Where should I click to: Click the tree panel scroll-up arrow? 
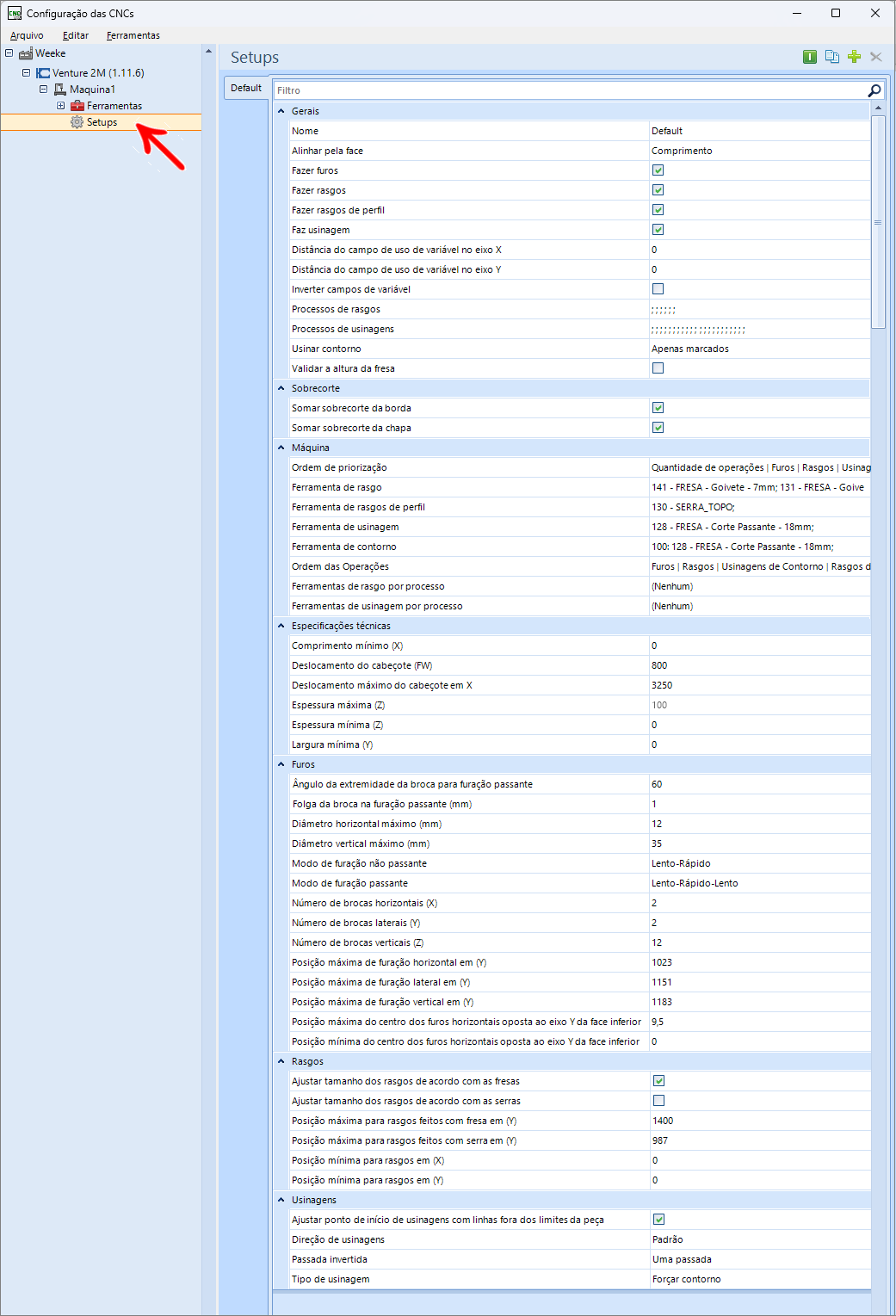208,52
